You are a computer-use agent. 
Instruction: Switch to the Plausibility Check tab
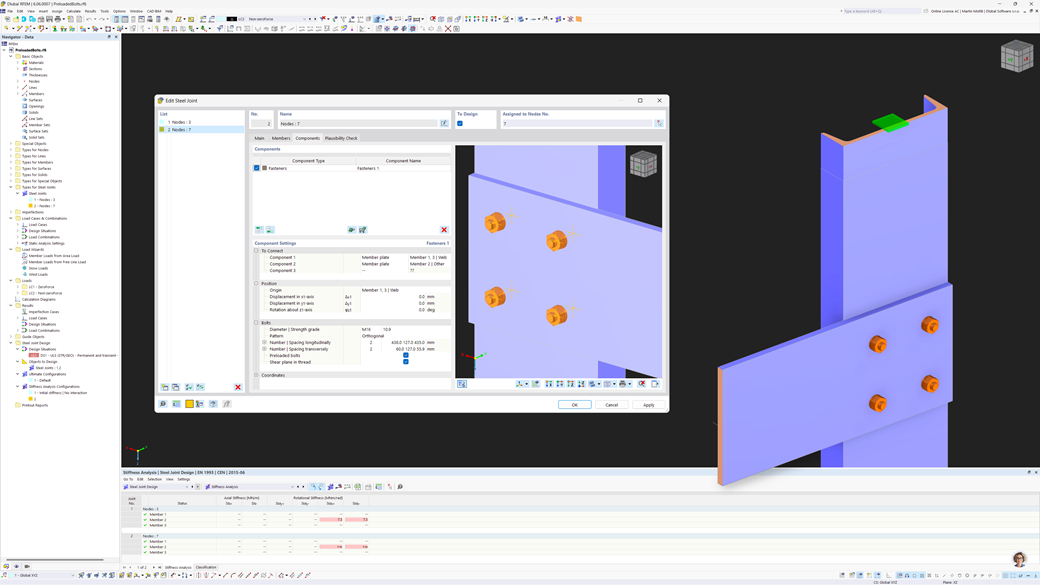[341, 138]
